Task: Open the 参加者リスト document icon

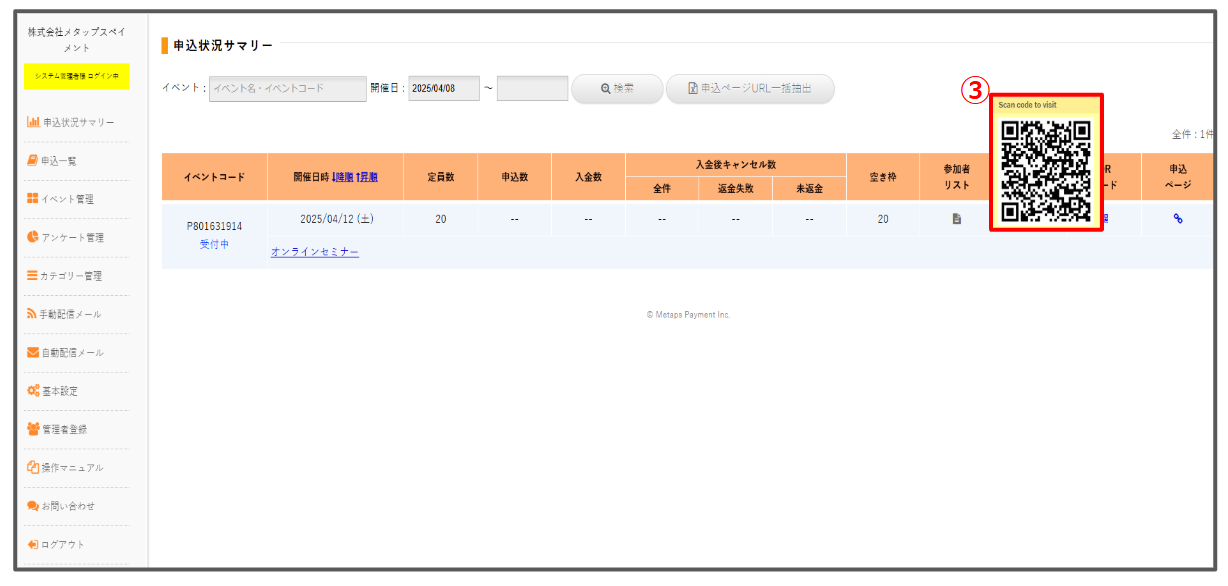Action: point(956,219)
